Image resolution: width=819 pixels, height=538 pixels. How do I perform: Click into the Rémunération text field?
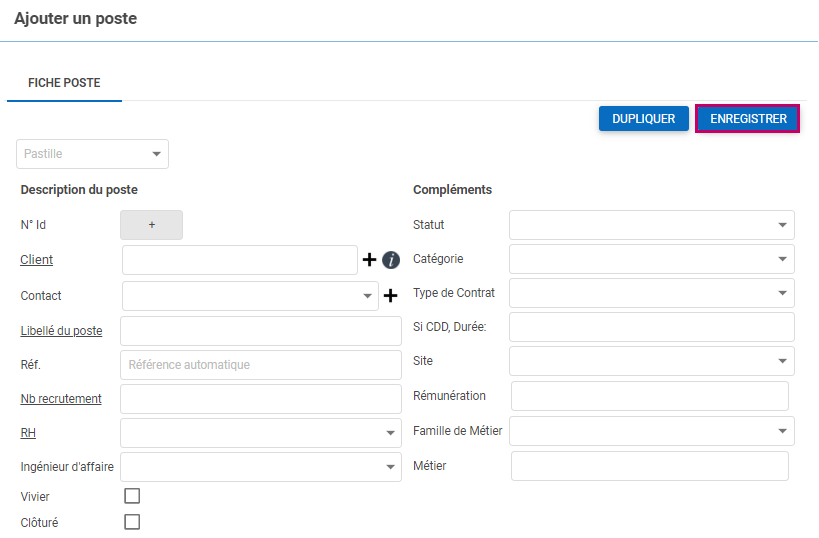click(x=649, y=396)
